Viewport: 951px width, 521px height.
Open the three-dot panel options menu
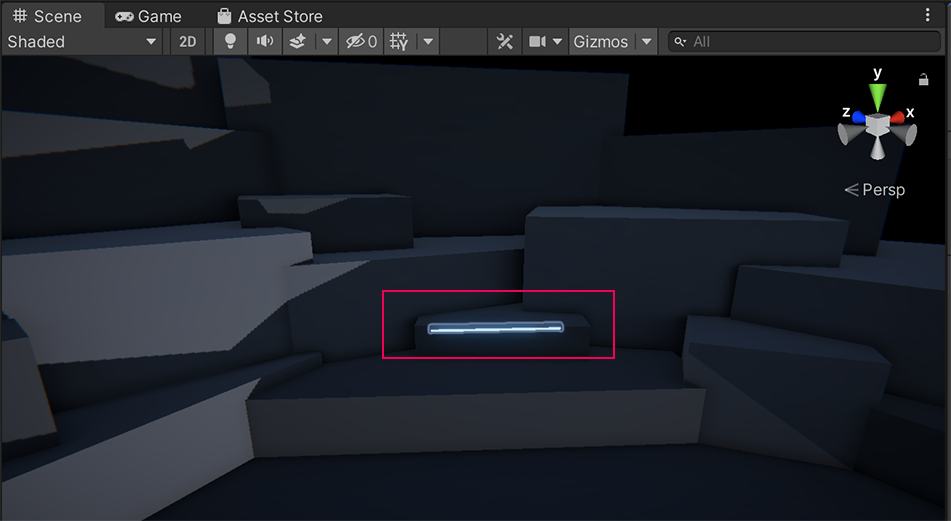tap(927, 15)
